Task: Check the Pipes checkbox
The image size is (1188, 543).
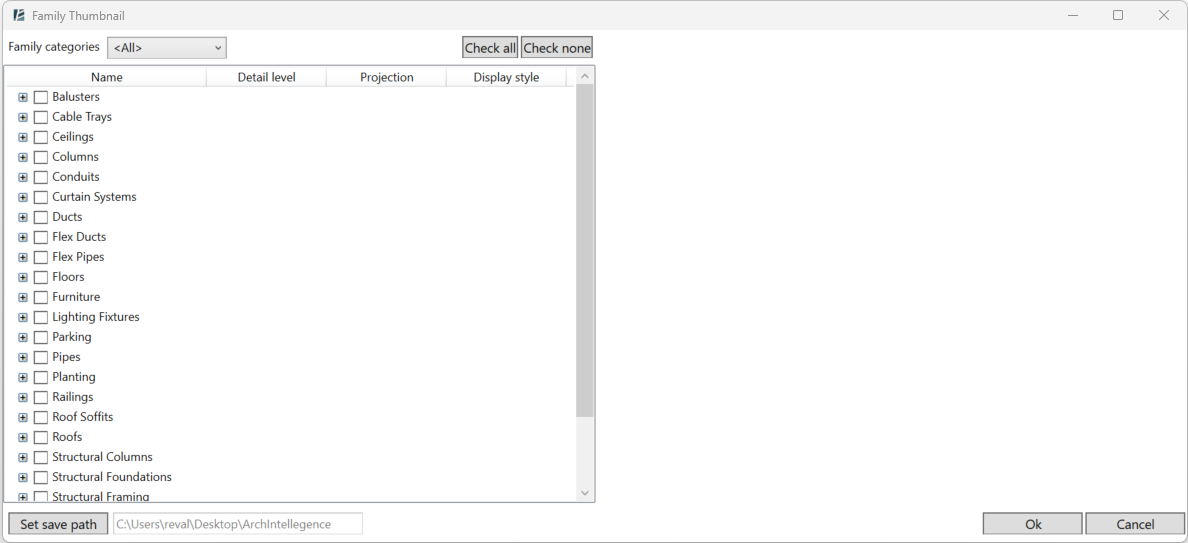Action: point(41,357)
